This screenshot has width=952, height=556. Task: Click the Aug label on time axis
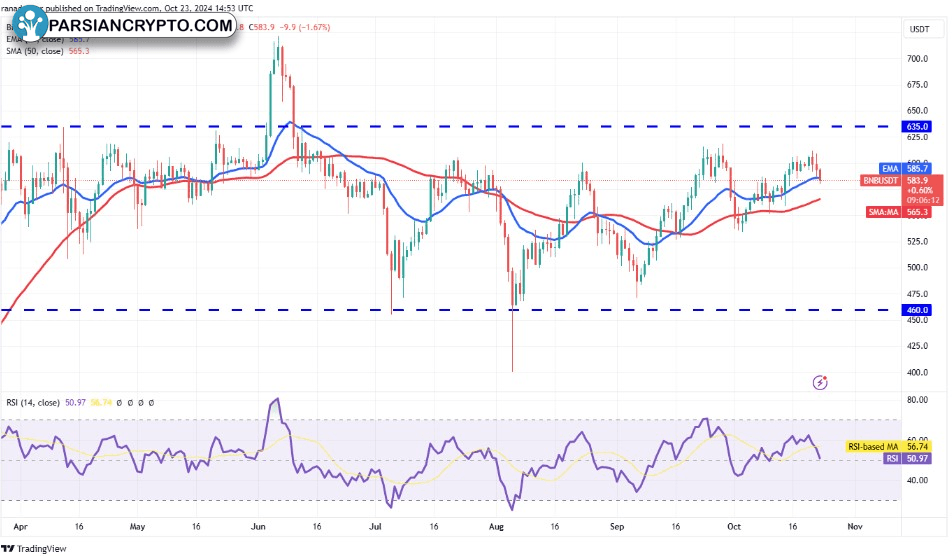[496, 527]
